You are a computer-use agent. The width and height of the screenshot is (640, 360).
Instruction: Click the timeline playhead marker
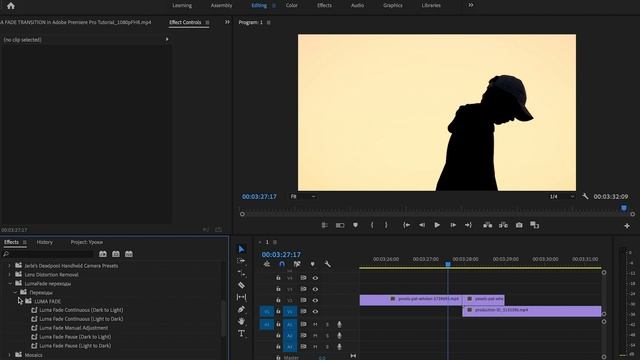coord(448,264)
